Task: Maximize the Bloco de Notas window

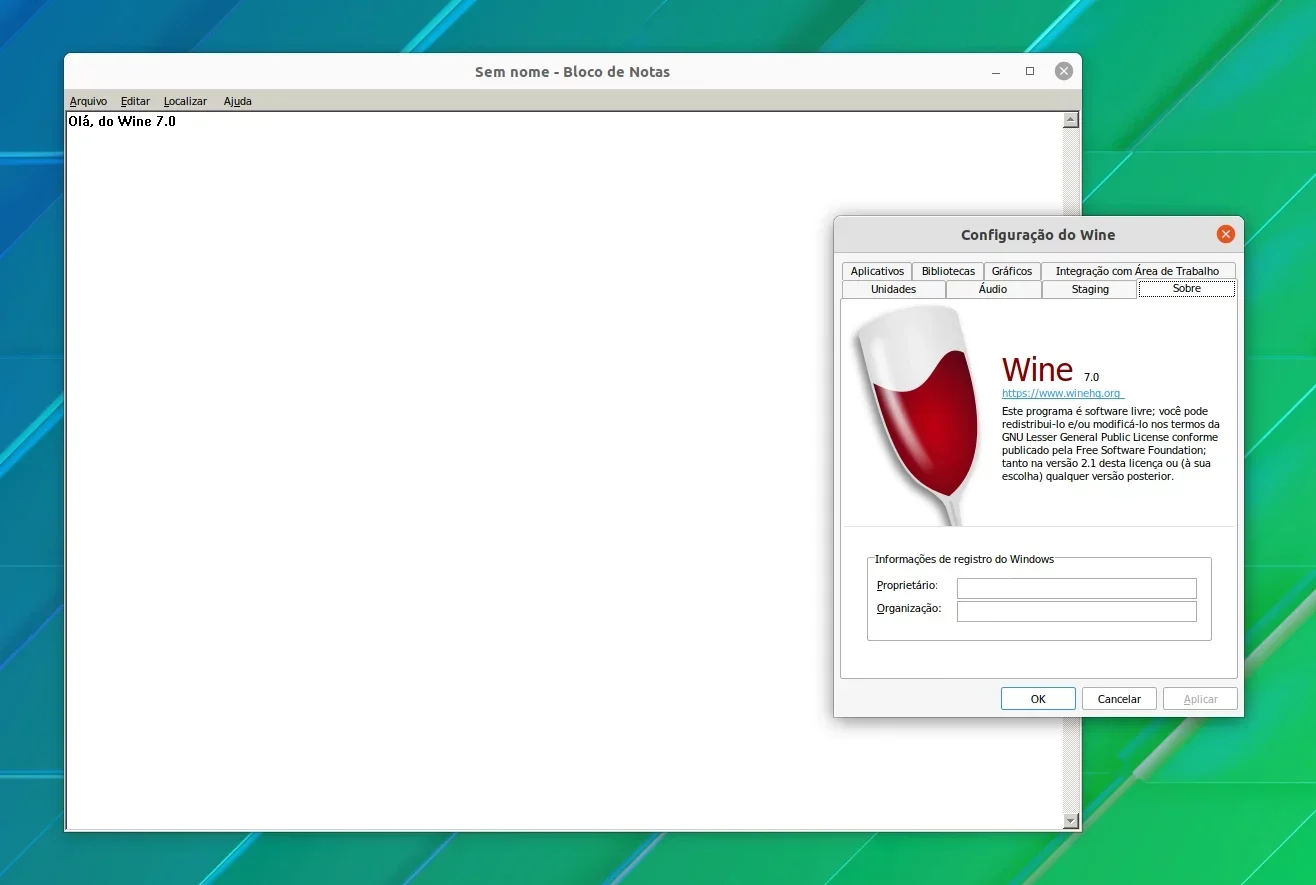Action: point(1030,72)
